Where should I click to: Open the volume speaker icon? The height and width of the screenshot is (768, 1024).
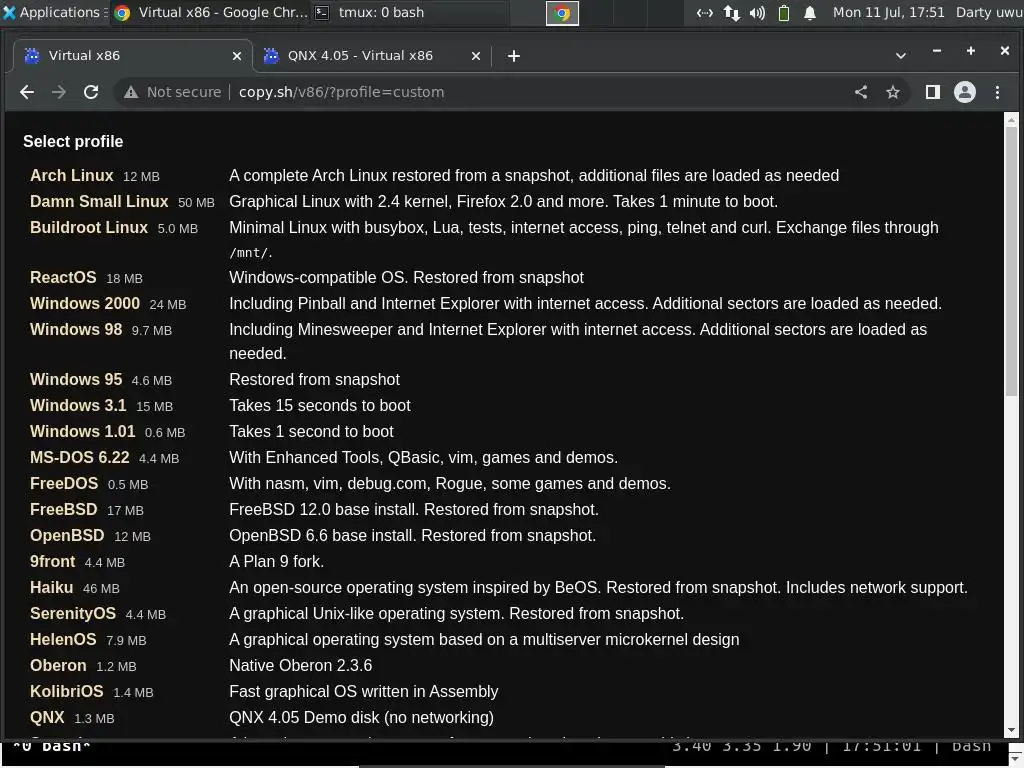pos(758,12)
